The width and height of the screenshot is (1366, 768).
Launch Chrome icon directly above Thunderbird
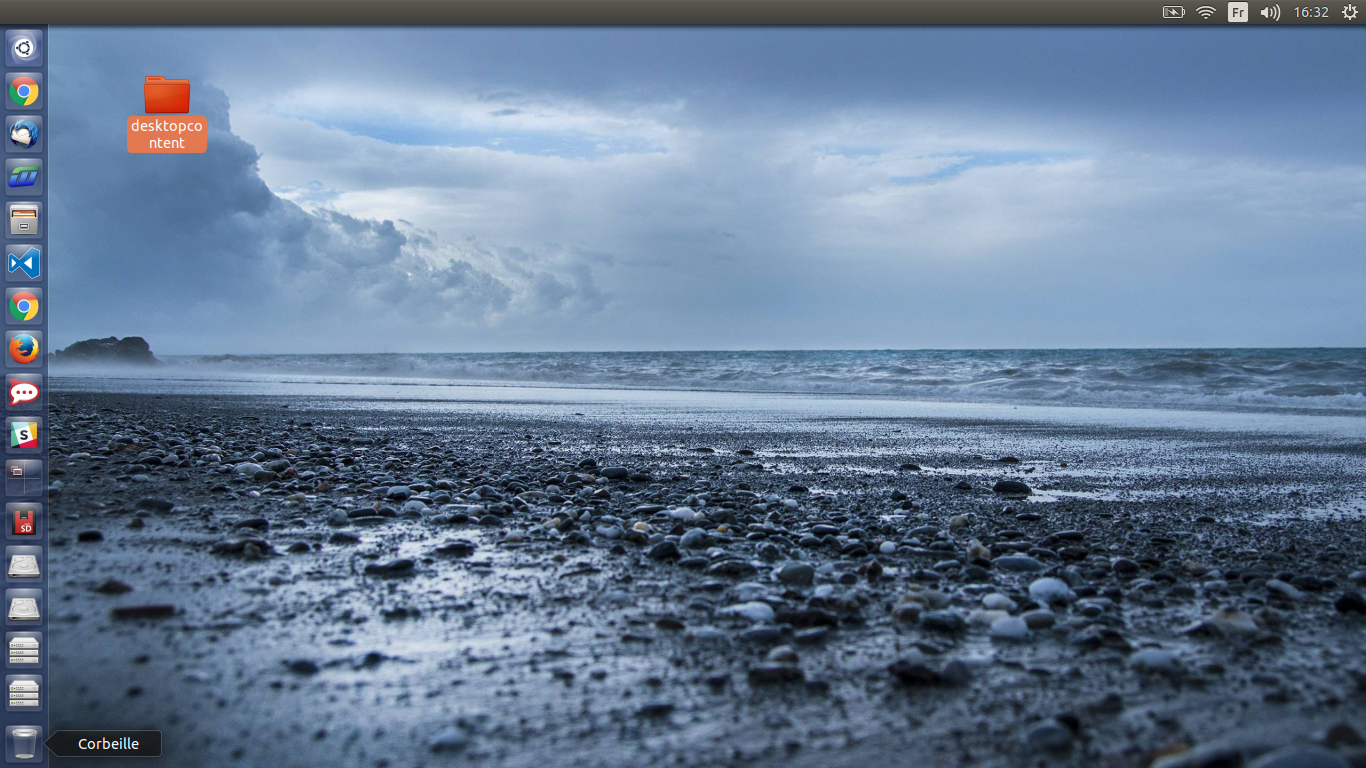point(24,92)
